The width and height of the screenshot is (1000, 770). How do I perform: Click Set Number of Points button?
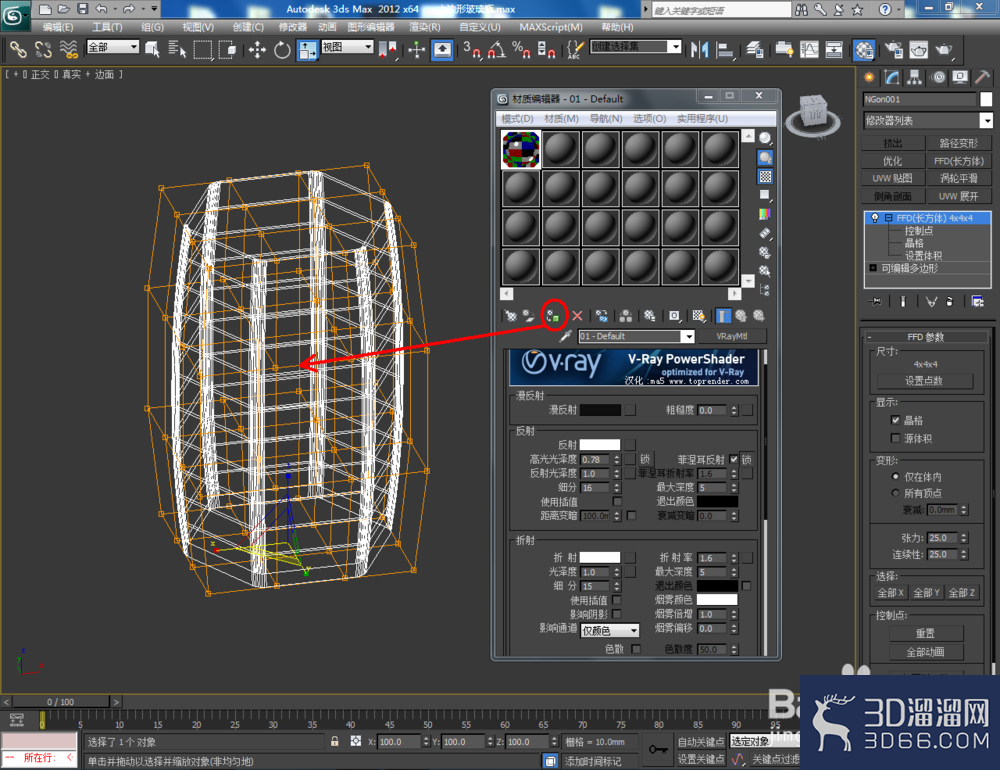coord(925,380)
